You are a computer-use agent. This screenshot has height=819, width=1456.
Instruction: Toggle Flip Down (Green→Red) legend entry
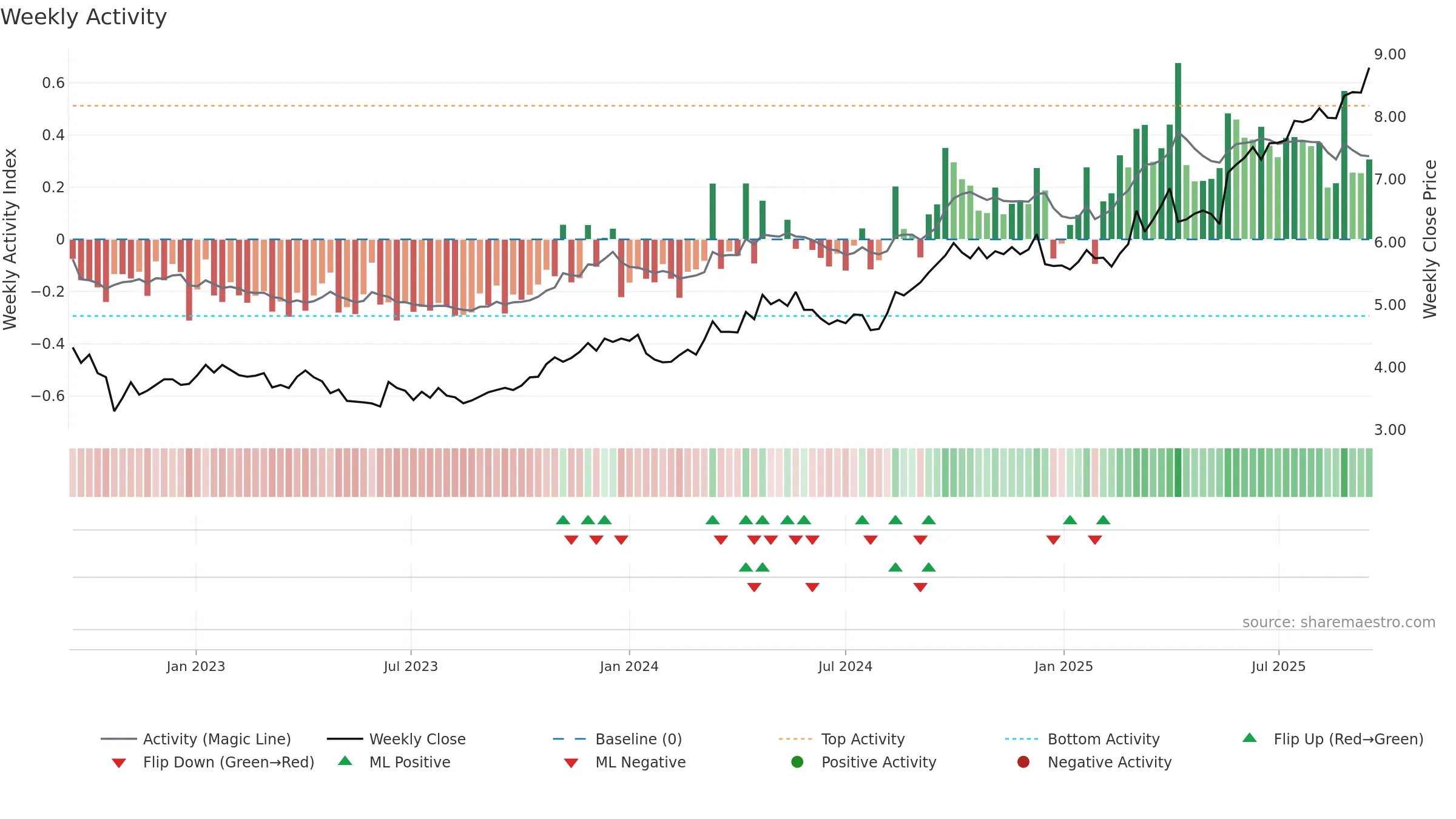[x=213, y=762]
